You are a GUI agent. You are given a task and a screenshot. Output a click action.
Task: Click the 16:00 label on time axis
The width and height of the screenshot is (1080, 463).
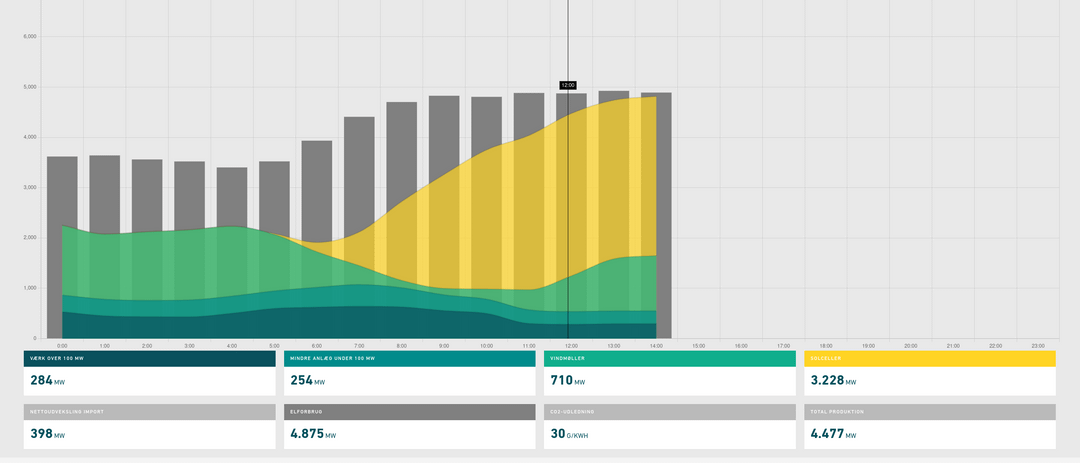tap(741, 346)
